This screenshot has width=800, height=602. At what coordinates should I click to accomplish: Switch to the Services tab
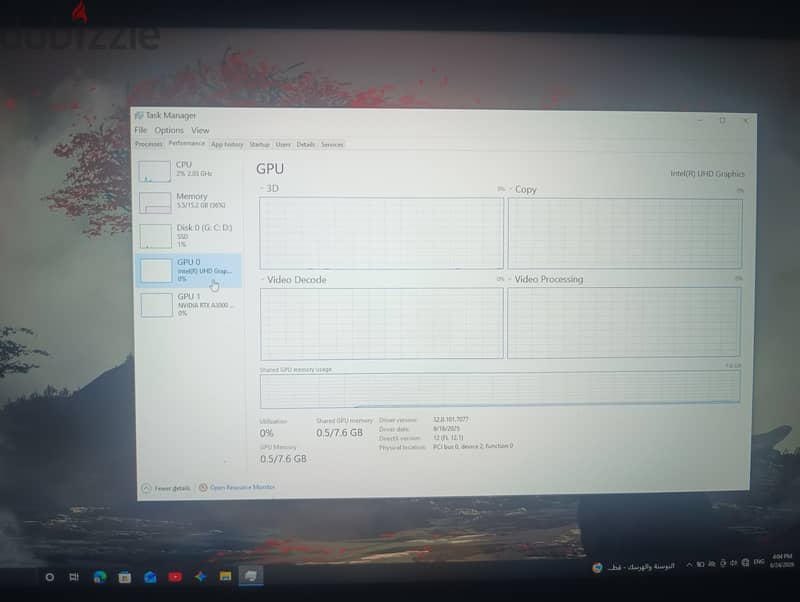(332, 144)
